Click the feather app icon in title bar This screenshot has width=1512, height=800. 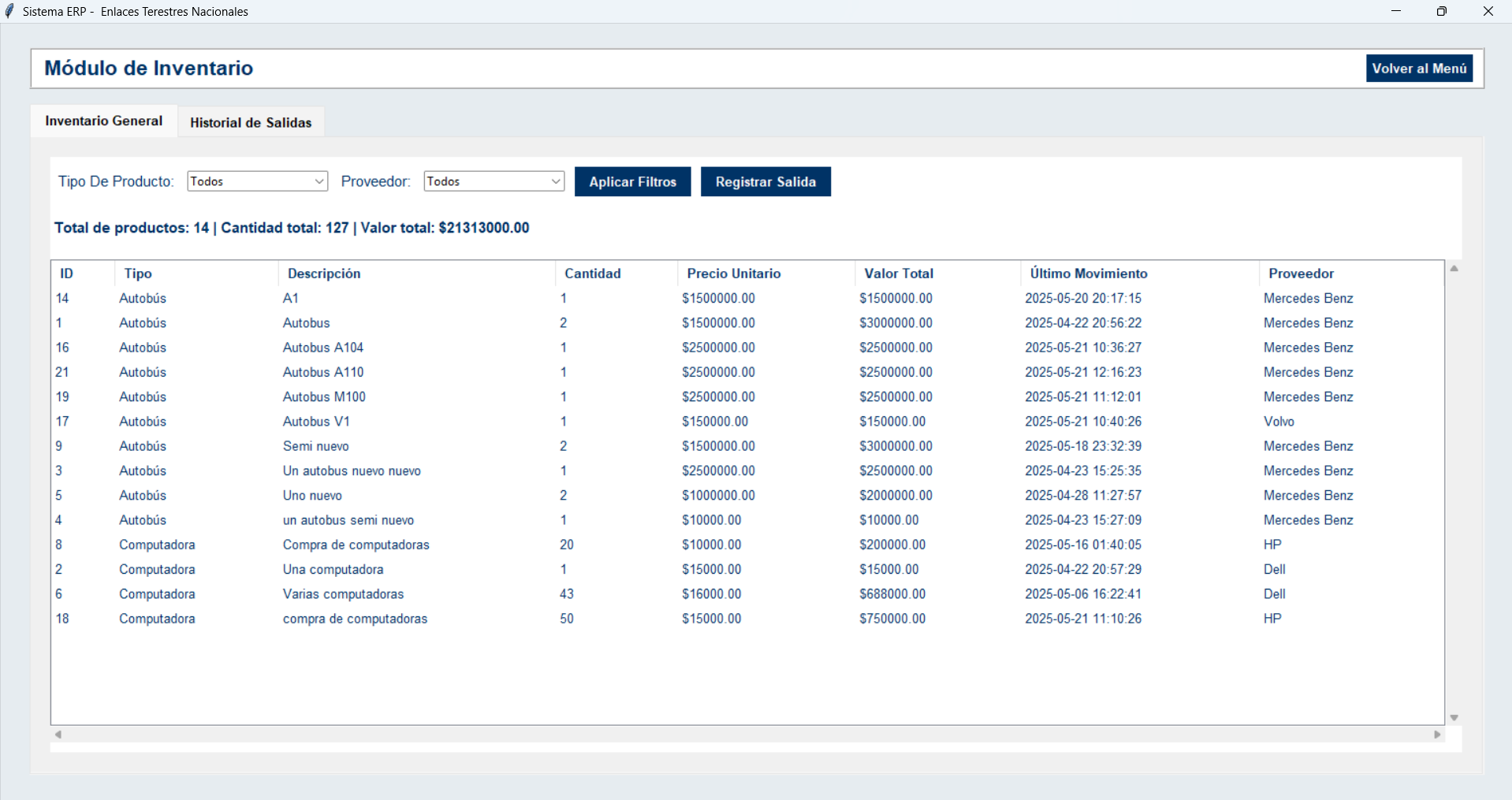9,11
